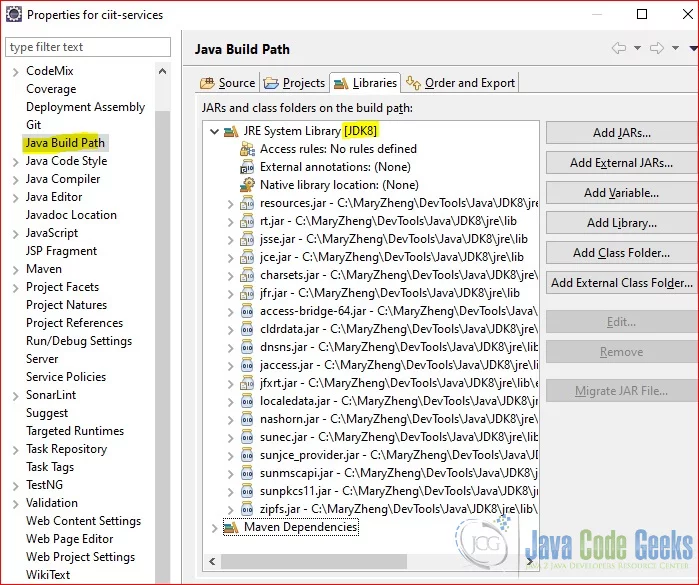Click the sidebar scroll up arrow
The width and height of the screenshot is (699, 585).
(x=163, y=71)
